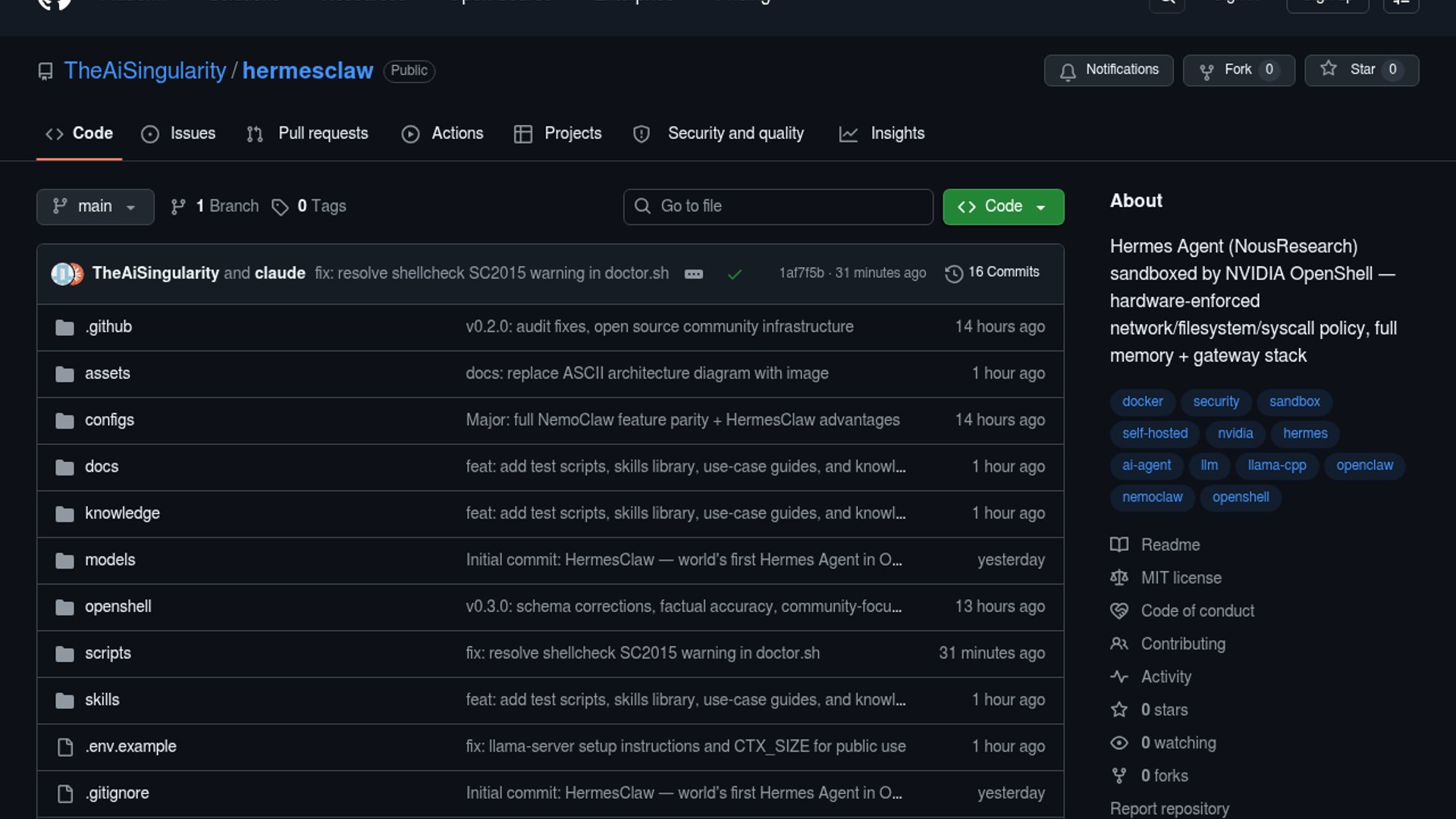Open commit history clock icon
Image resolution: width=1456 pixels, height=819 pixels.
pos(954,273)
